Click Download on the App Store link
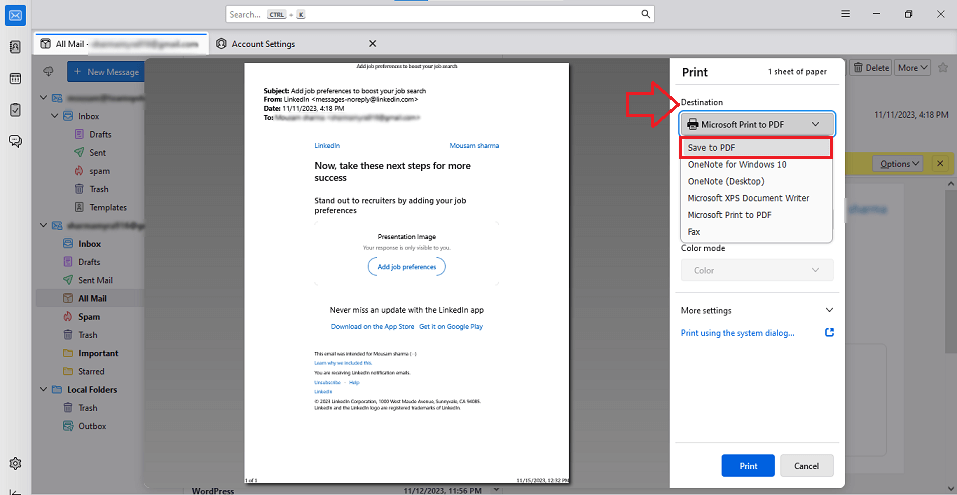The width and height of the screenshot is (957, 495). [372, 327]
